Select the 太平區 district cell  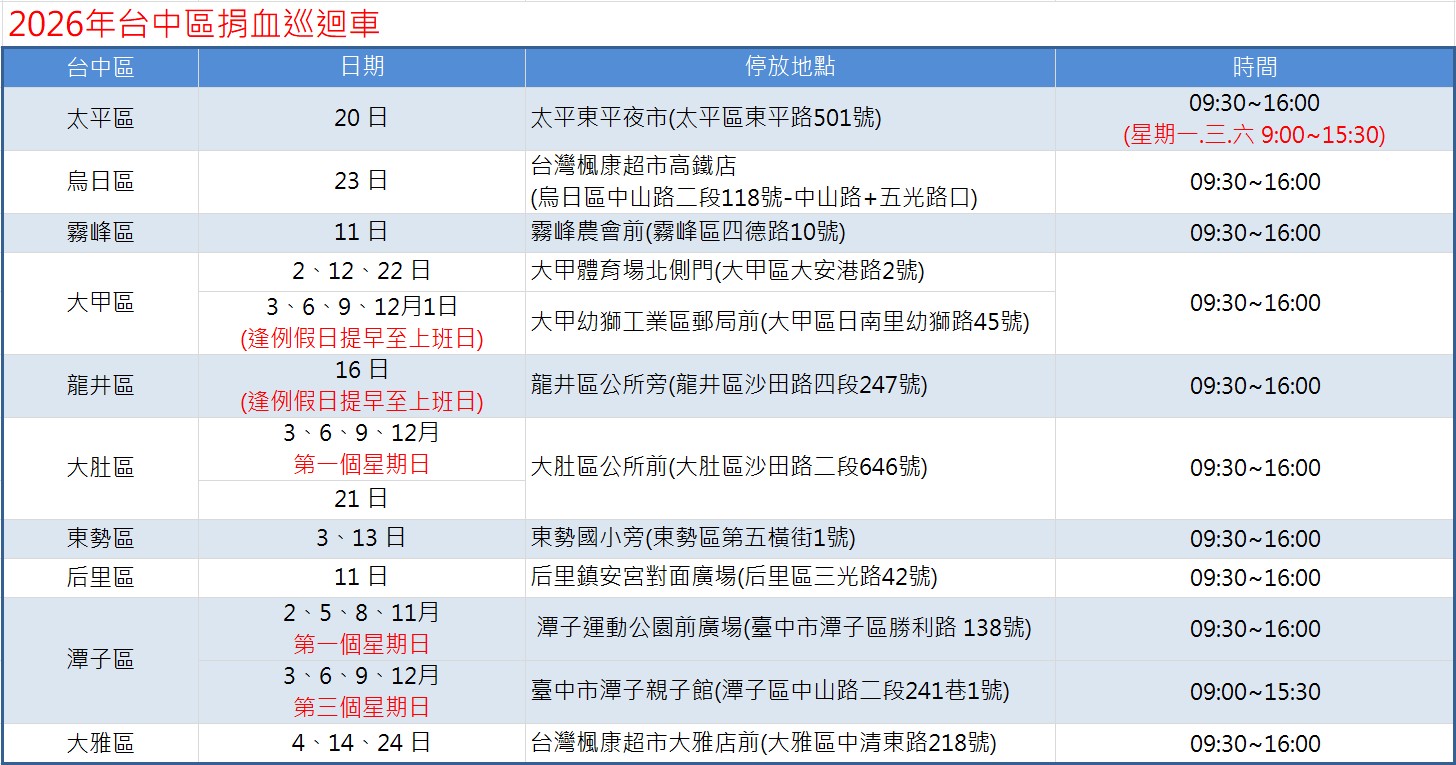click(x=100, y=119)
